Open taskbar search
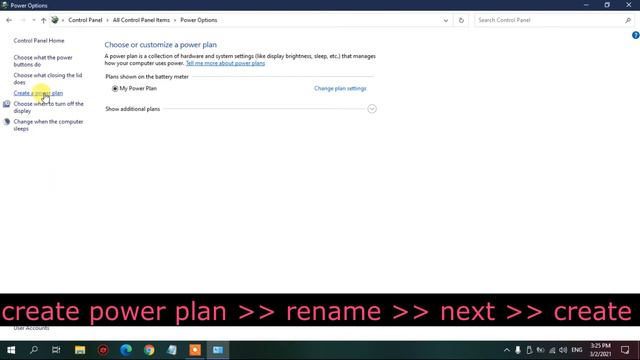 [x=34, y=350]
